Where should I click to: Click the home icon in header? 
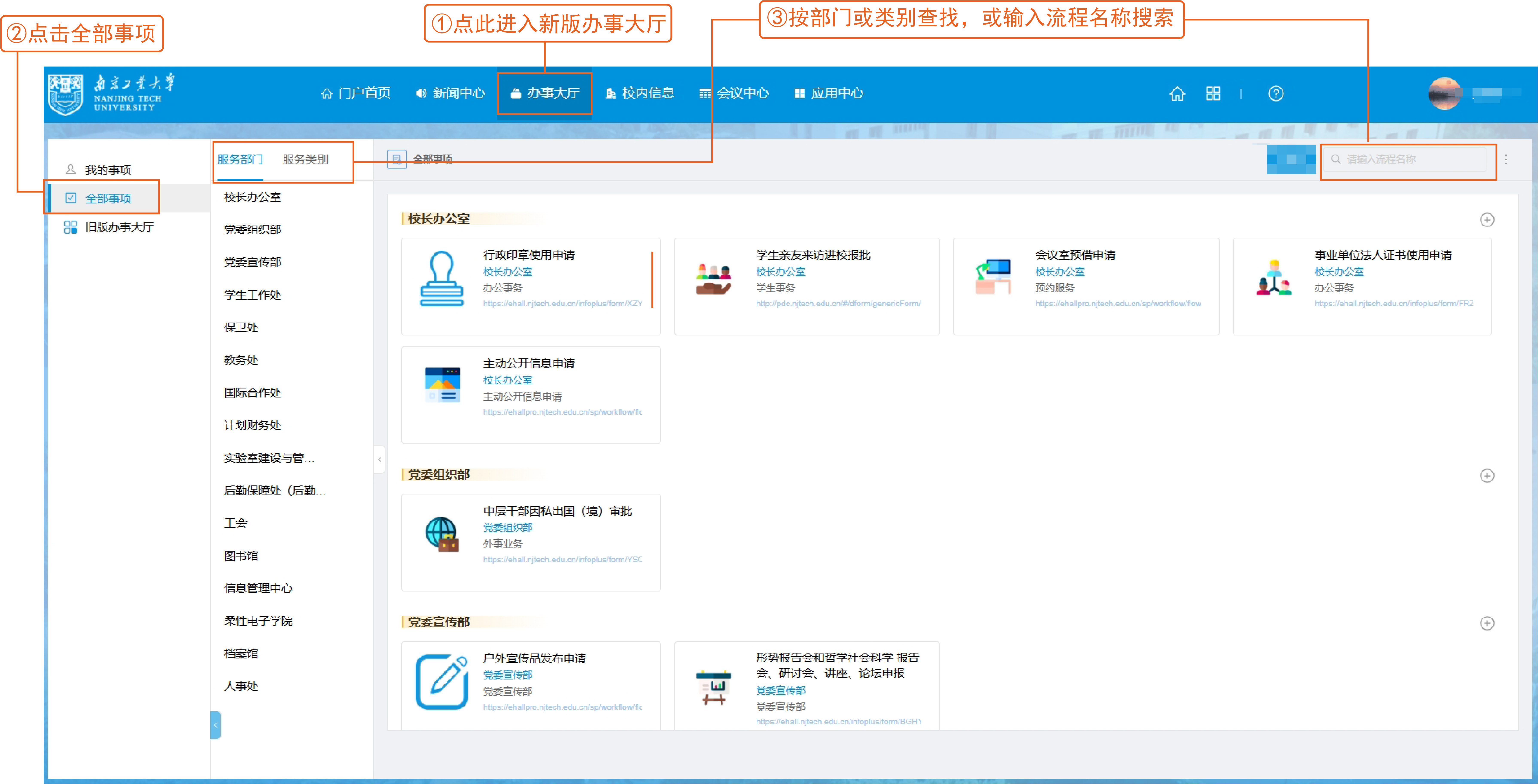[x=1177, y=94]
